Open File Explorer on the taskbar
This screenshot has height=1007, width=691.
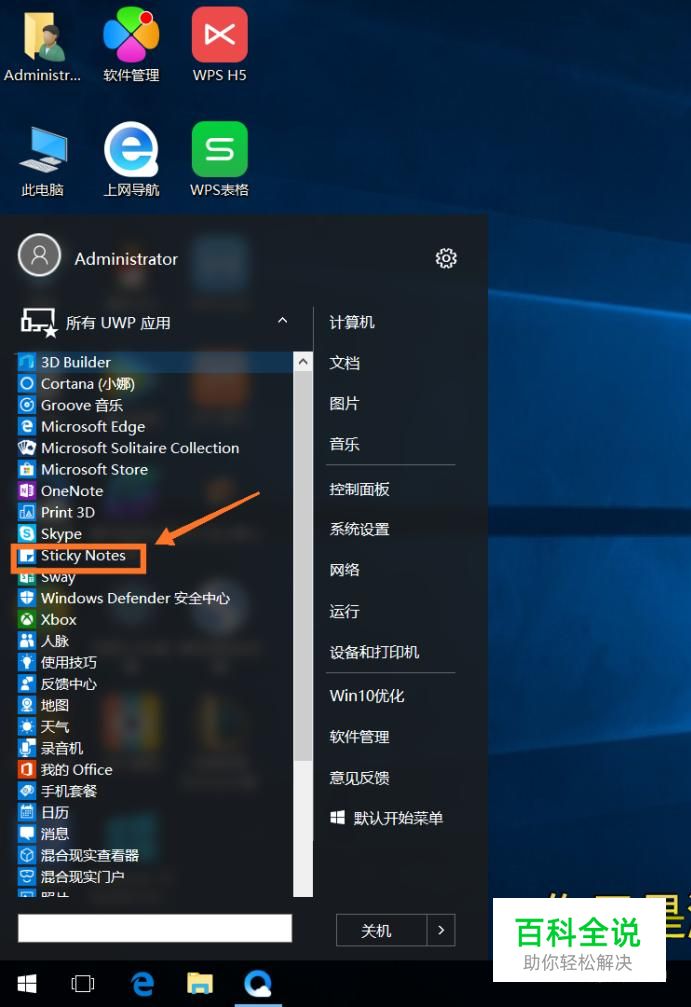[x=200, y=983]
